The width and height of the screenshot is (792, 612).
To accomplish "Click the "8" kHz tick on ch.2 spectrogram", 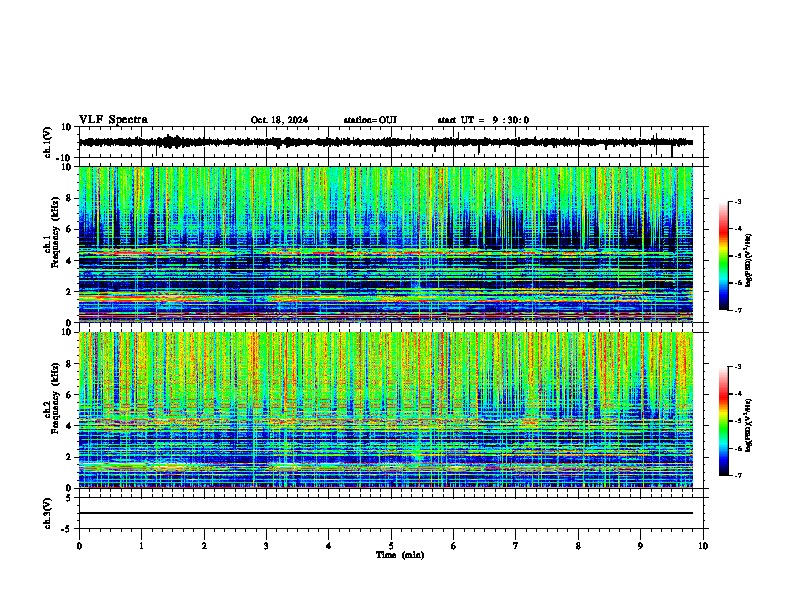I will click(69, 364).
